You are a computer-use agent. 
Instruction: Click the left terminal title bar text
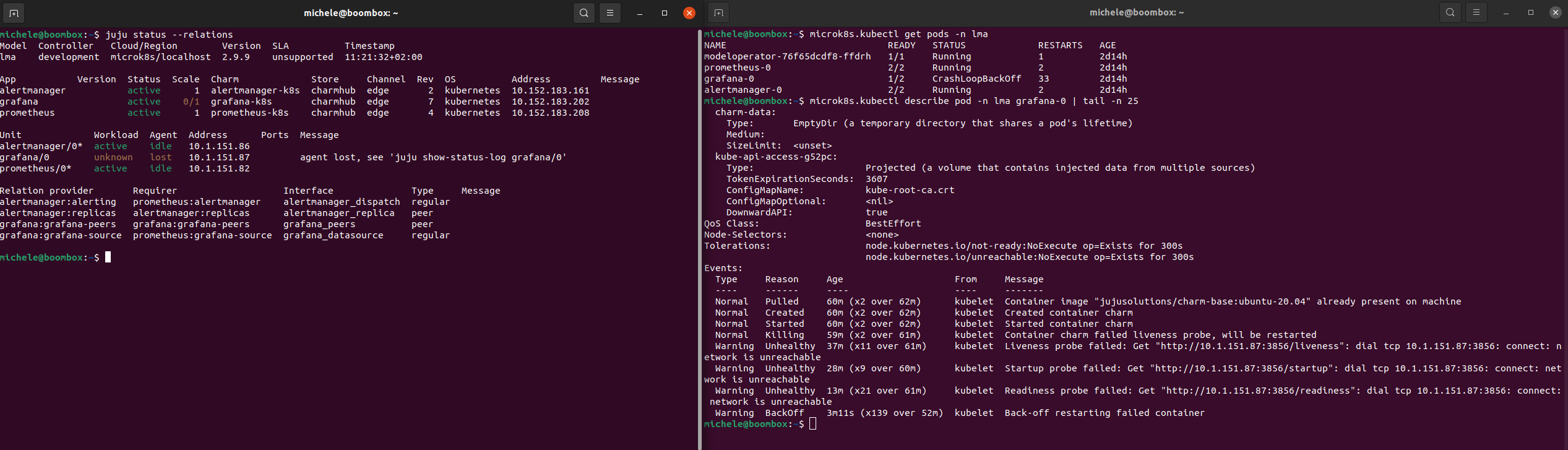351,12
